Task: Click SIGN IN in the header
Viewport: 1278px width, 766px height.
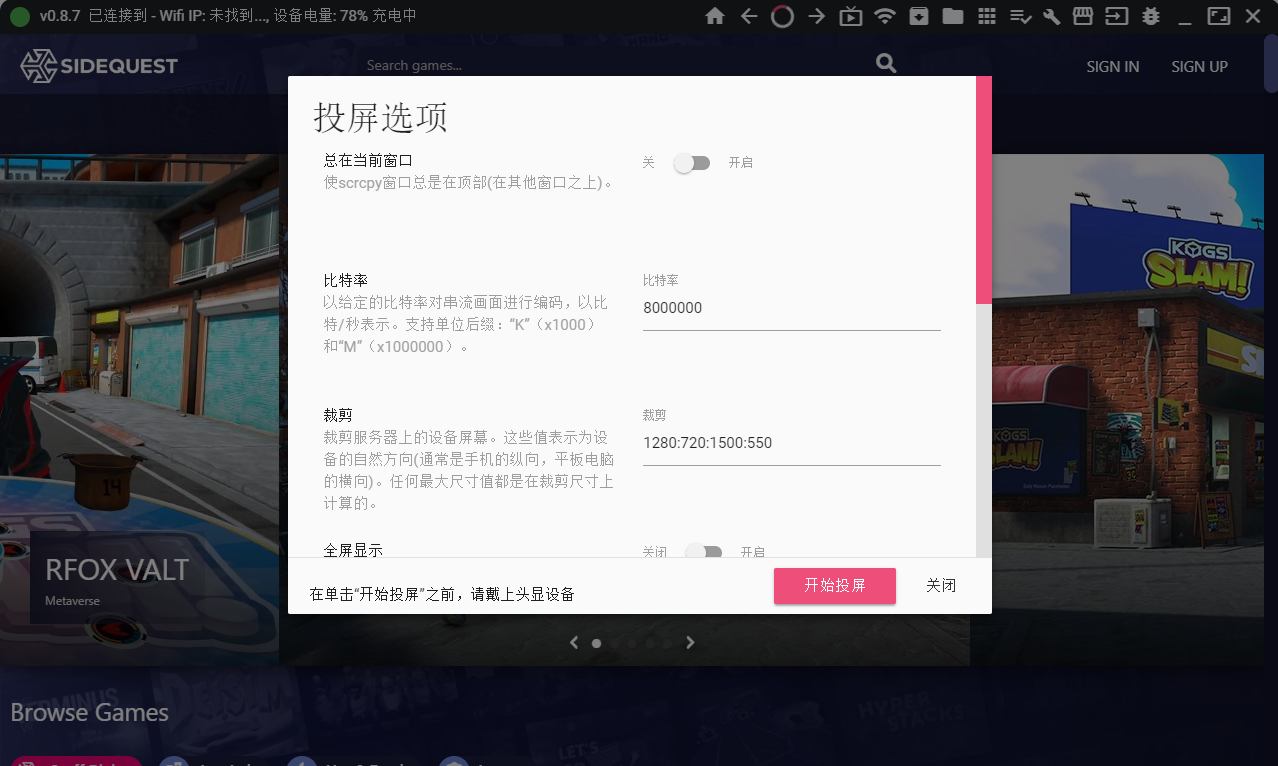Action: [x=1113, y=67]
